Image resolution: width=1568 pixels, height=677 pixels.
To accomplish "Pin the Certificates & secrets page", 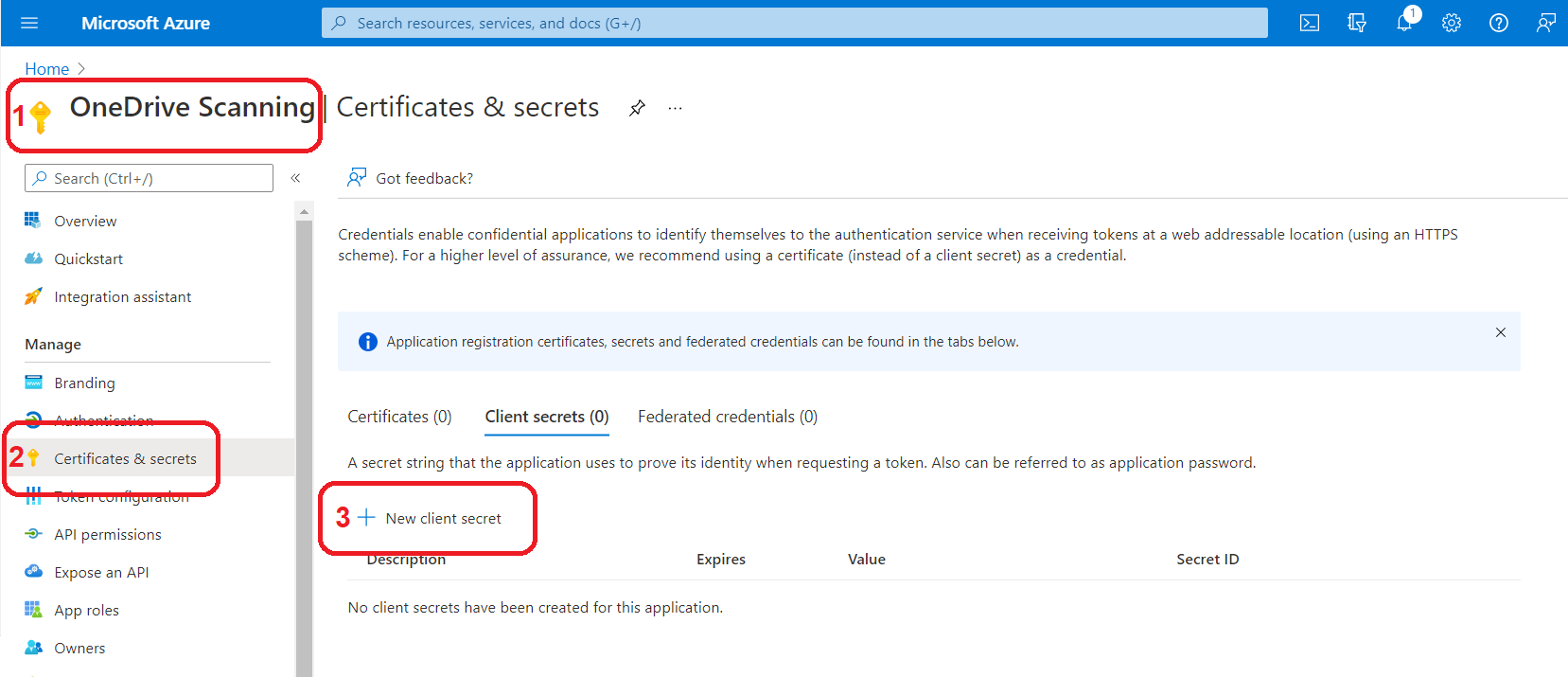I will tap(637, 108).
